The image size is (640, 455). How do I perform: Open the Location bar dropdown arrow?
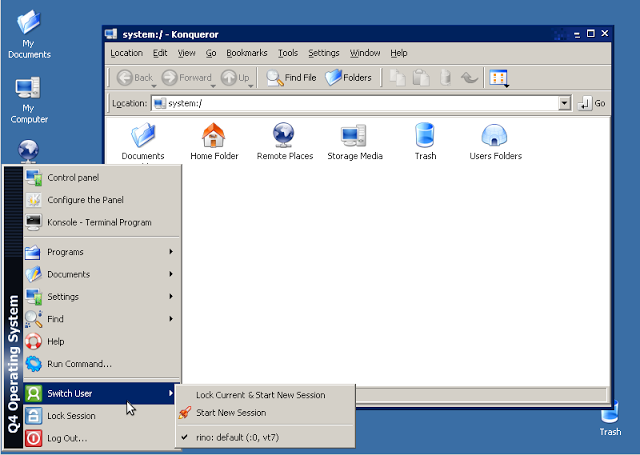(564, 103)
